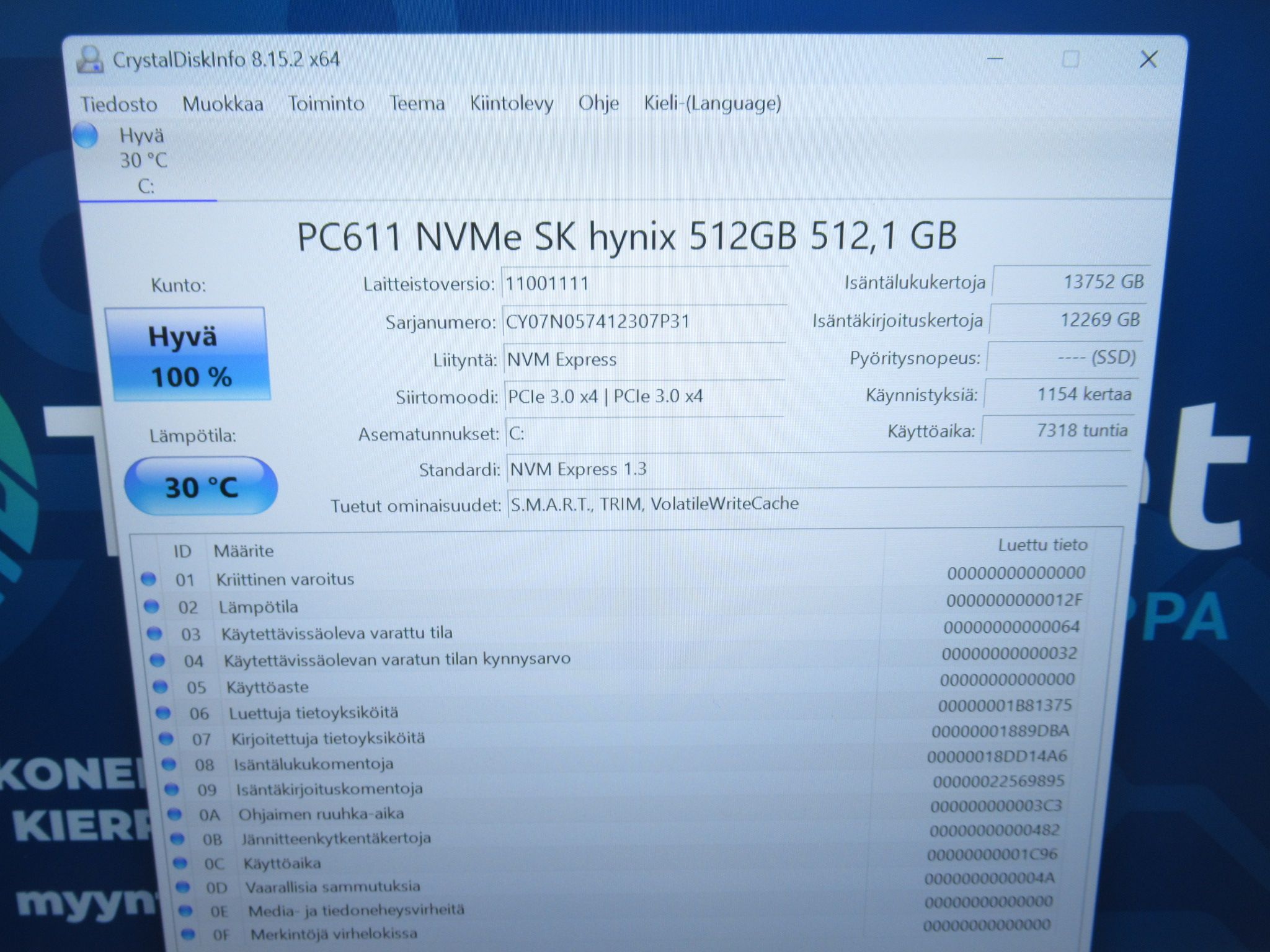Image resolution: width=1270 pixels, height=952 pixels.
Task: Click raw value 0000001B81375
Action: [1005, 705]
